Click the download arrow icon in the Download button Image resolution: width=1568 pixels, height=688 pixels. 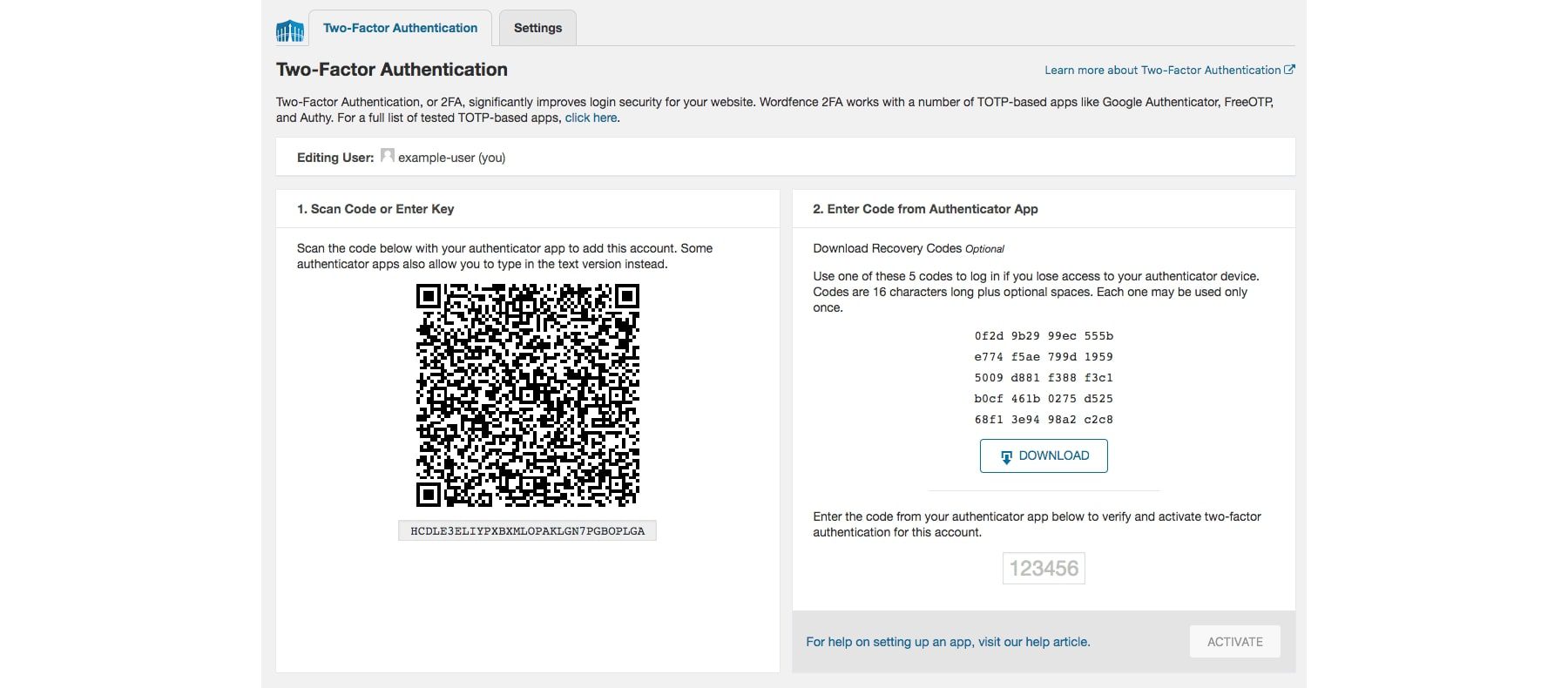(x=1006, y=456)
